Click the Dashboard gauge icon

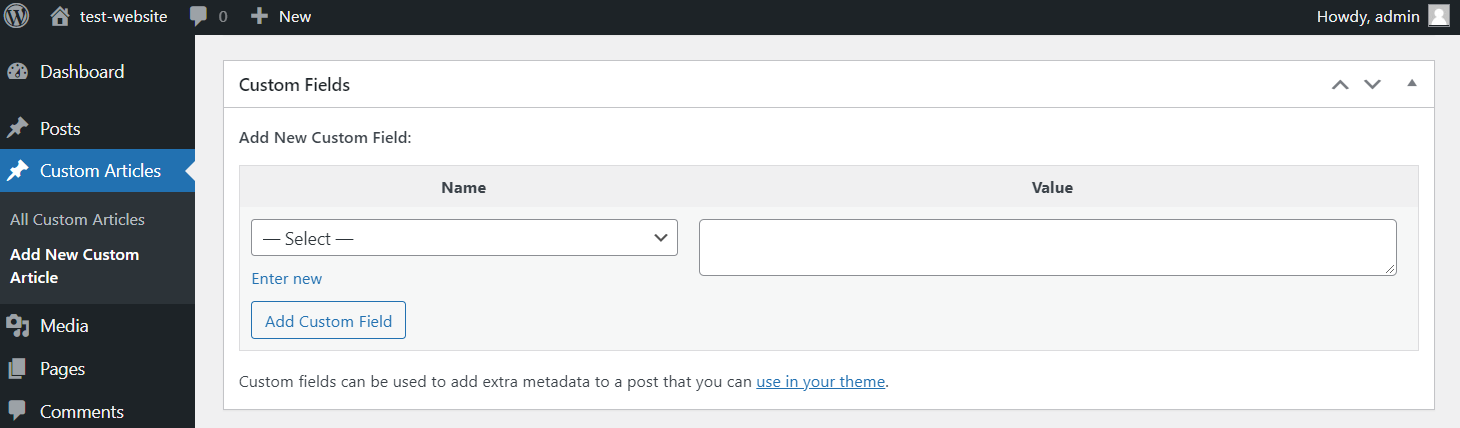[17, 72]
